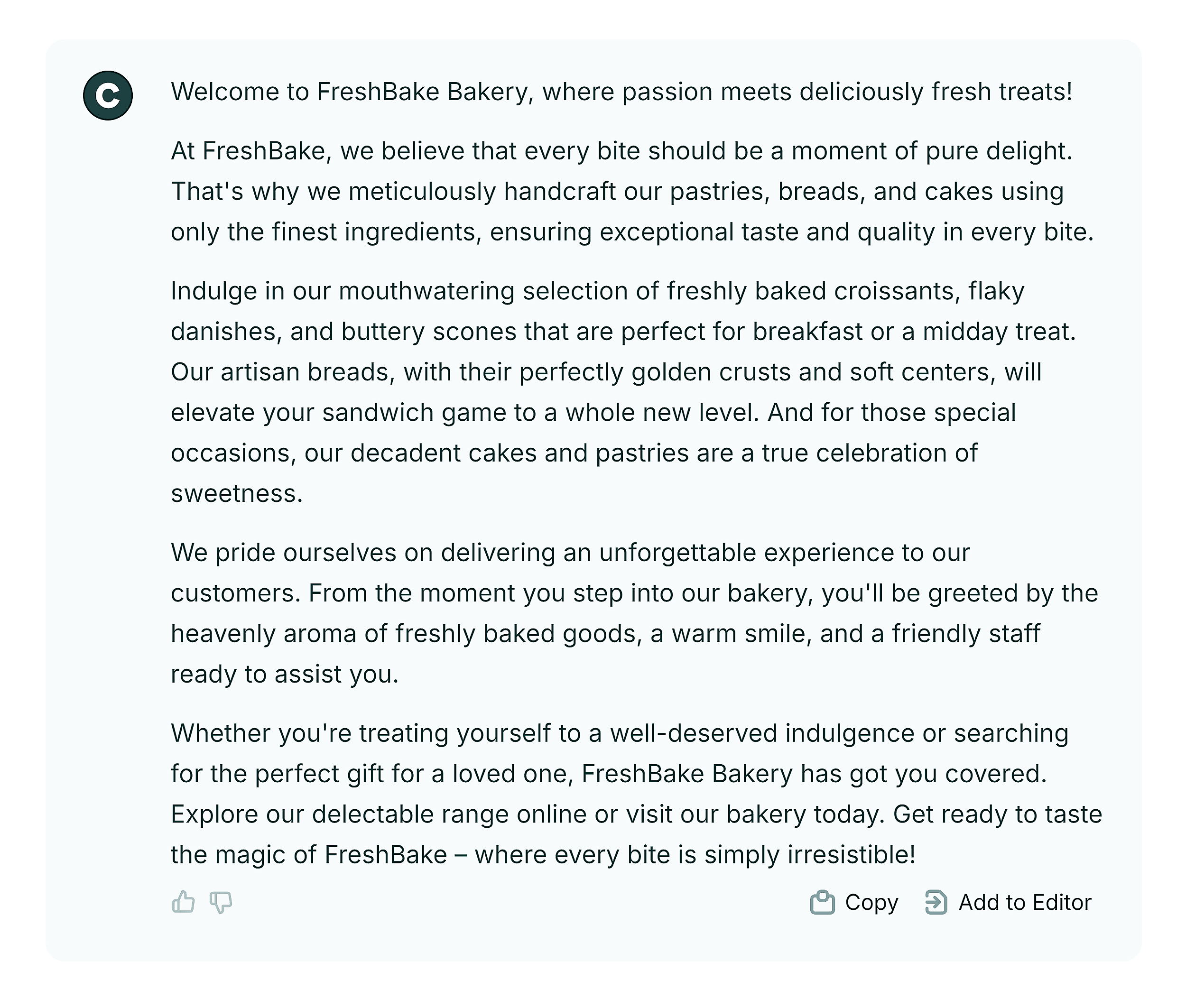The height and width of the screenshot is (1008, 1186).
Task: Click the words 'ready to assist you.'
Action: tap(284, 675)
